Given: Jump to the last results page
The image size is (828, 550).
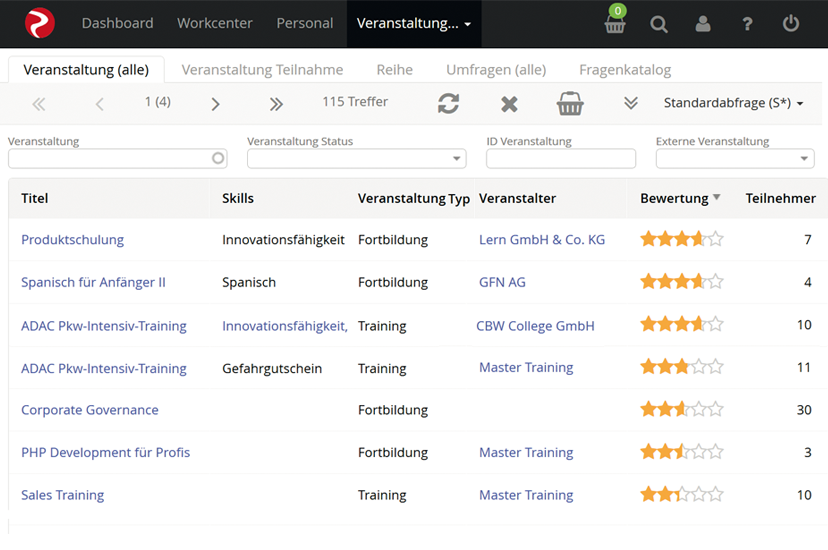Looking at the screenshot, I should click(x=277, y=103).
